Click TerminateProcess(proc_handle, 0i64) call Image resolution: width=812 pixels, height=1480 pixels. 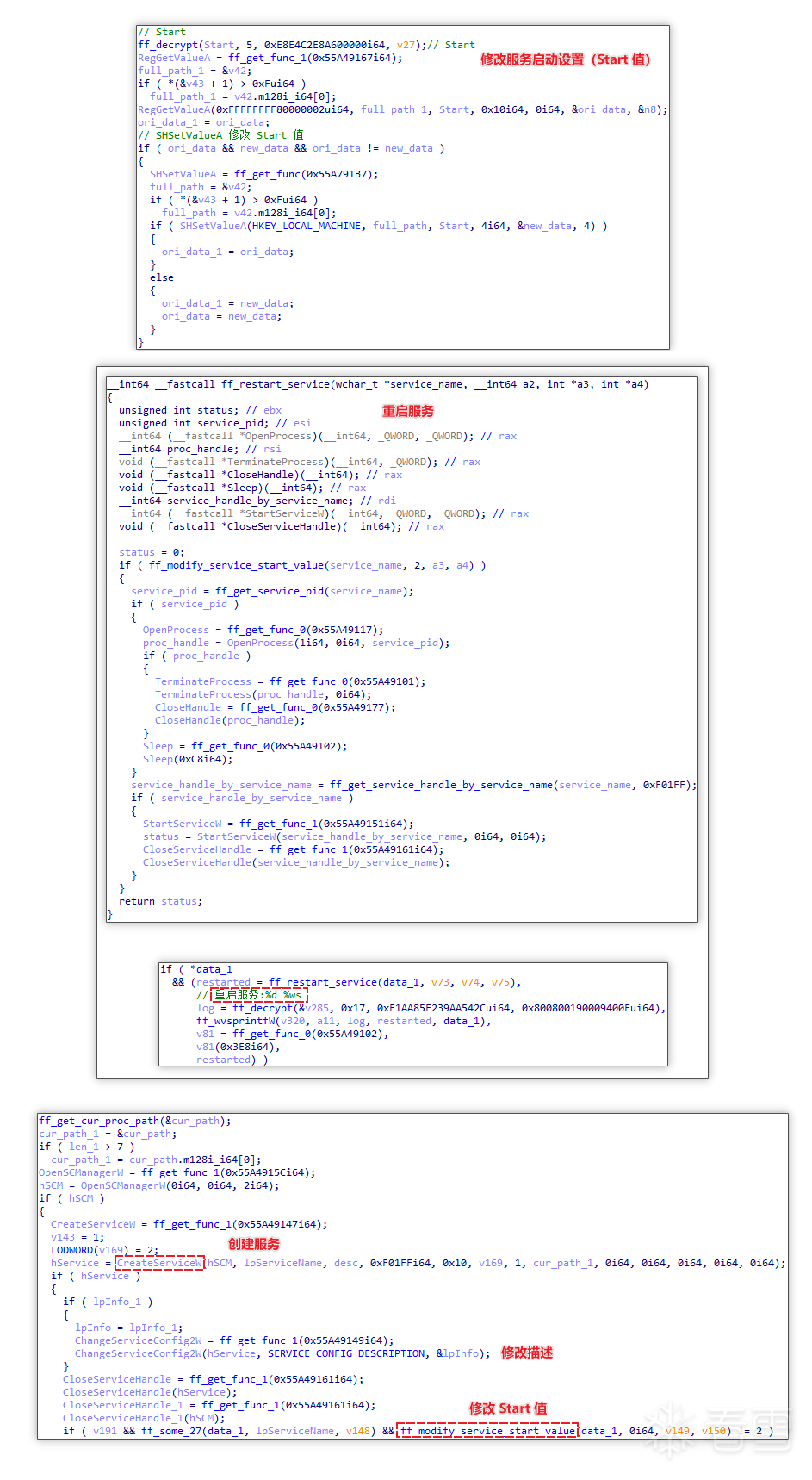tap(261, 694)
